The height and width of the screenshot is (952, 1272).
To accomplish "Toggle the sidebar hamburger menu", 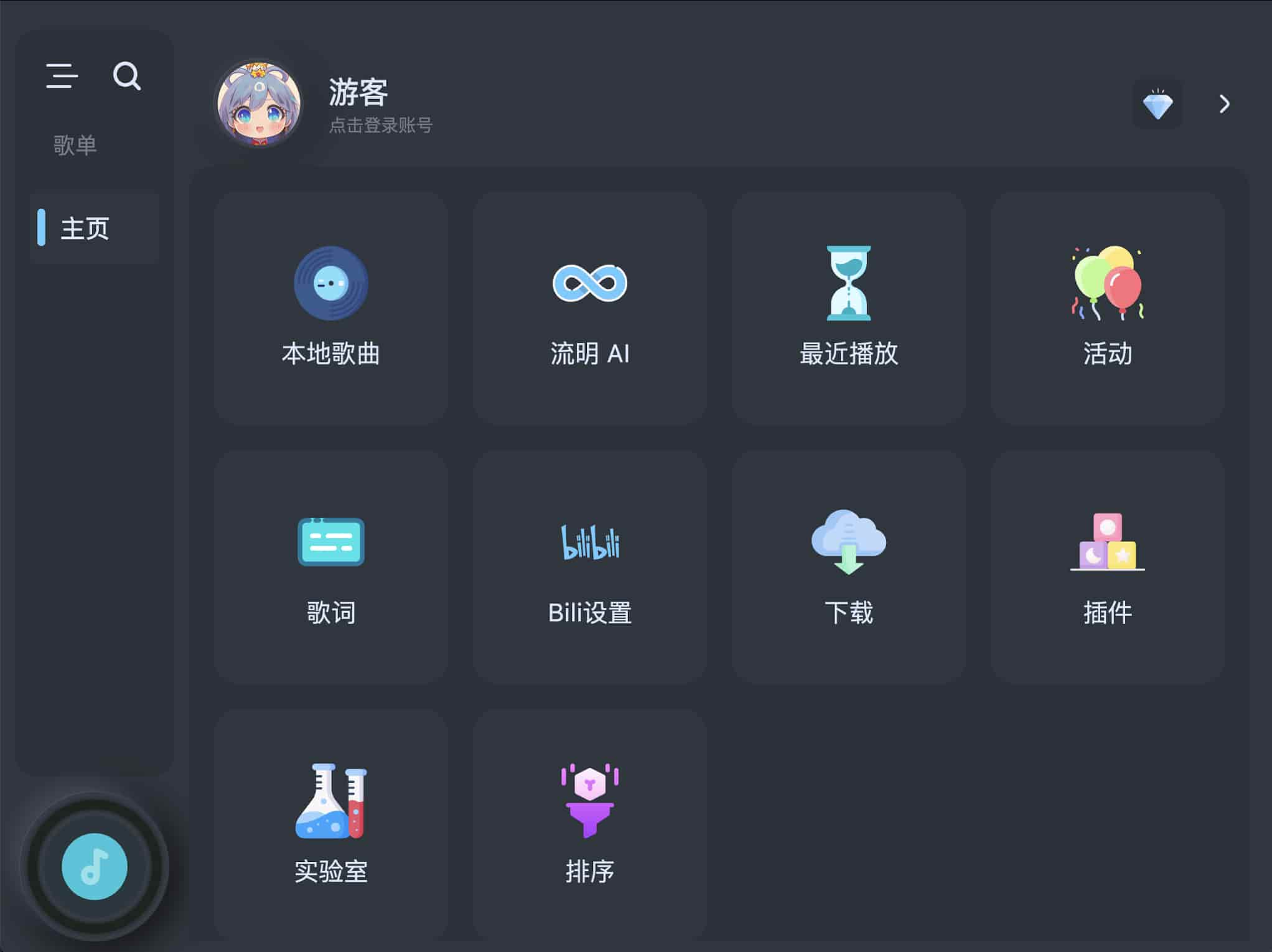I will [62, 76].
